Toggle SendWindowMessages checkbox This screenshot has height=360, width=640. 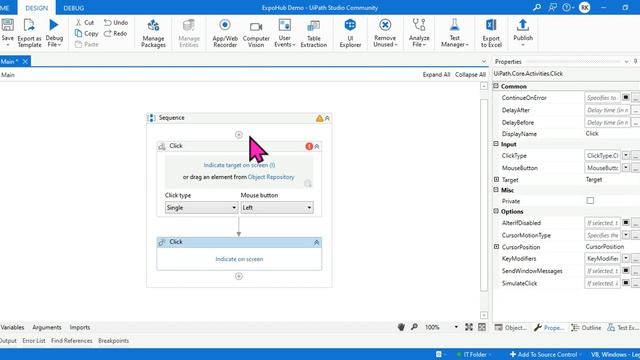tap(626, 271)
